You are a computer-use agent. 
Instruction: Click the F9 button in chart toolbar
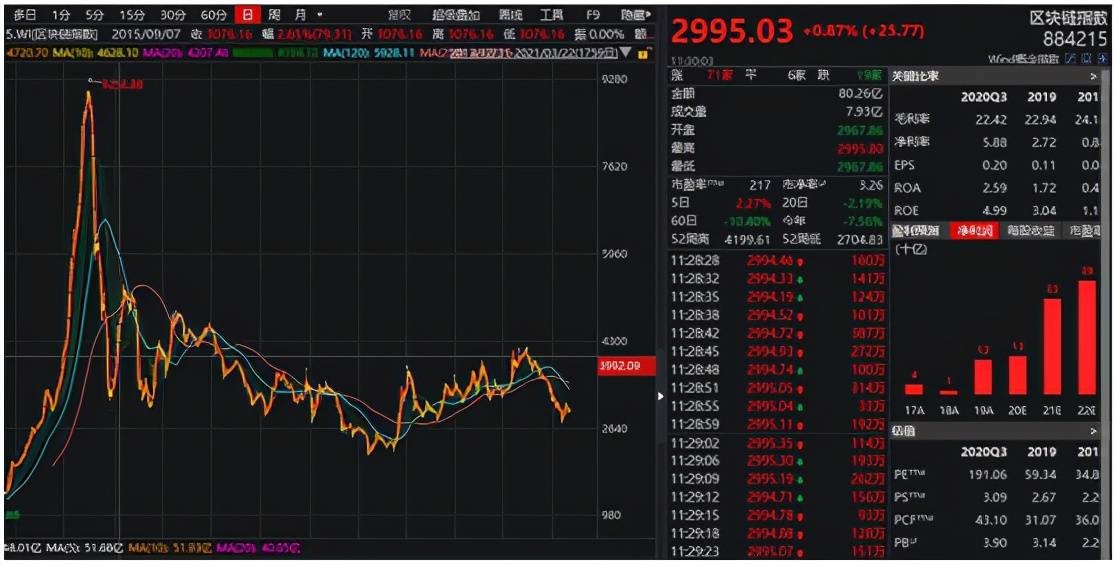(593, 15)
